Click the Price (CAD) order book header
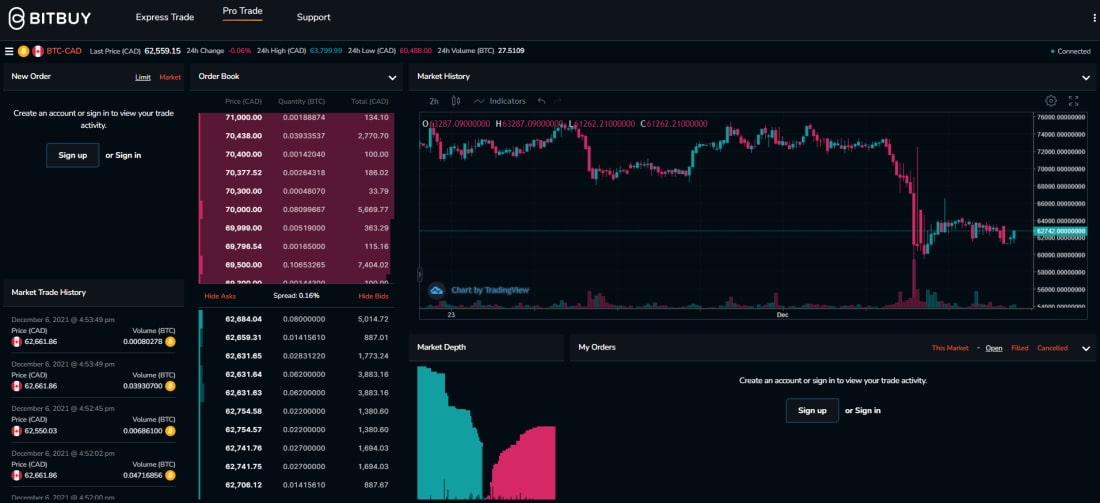1100x503 pixels. pos(243,102)
